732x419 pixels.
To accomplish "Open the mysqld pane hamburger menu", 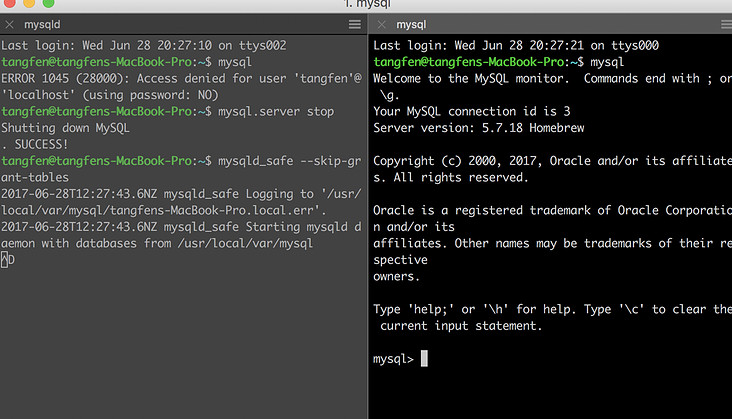I will (355, 24).
